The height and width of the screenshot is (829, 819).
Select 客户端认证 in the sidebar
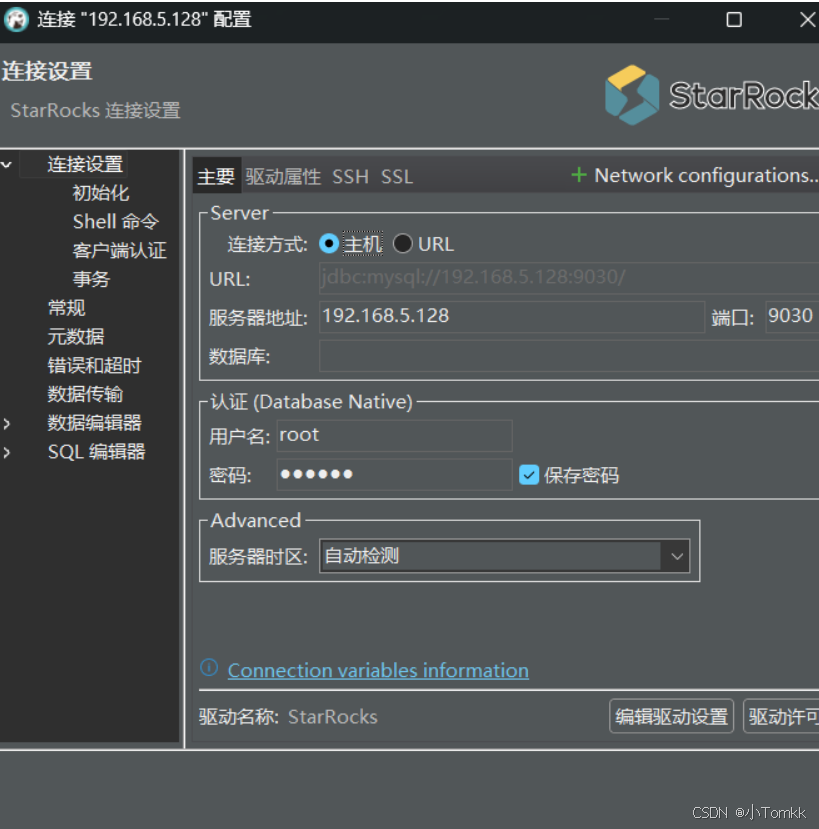pyautogui.click(x=120, y=251)
